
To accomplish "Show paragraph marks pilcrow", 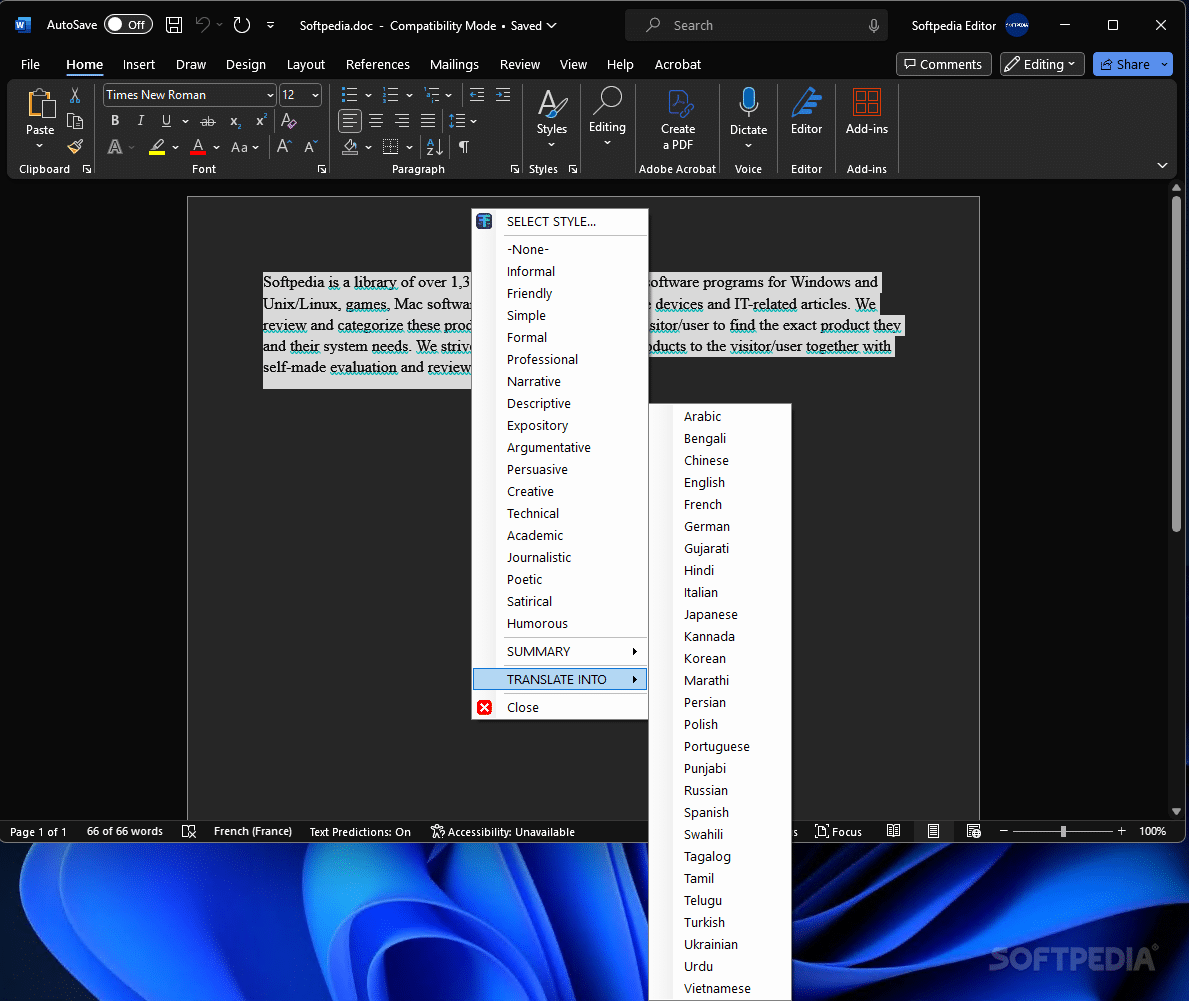I will coord(463,146).
